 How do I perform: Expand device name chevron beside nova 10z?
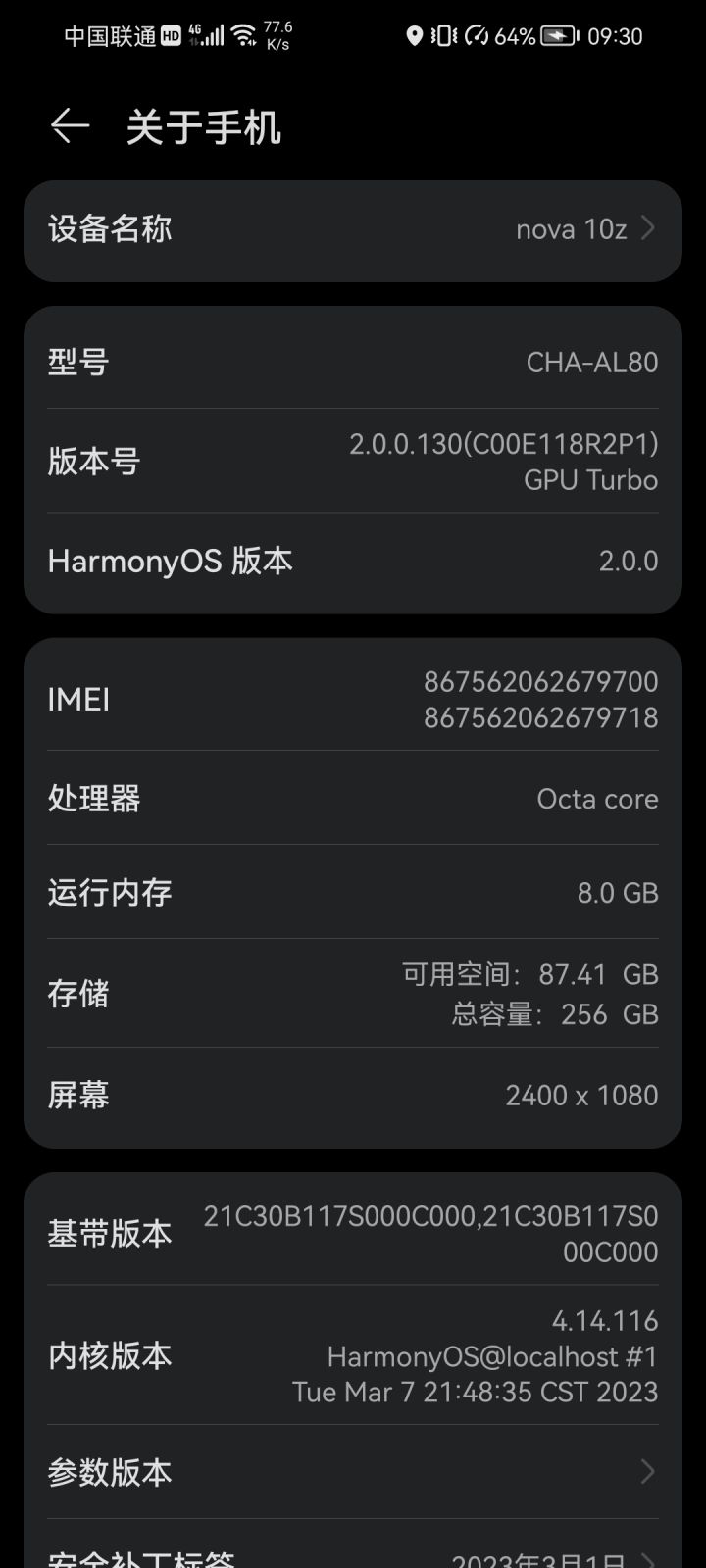coord(647,228)
